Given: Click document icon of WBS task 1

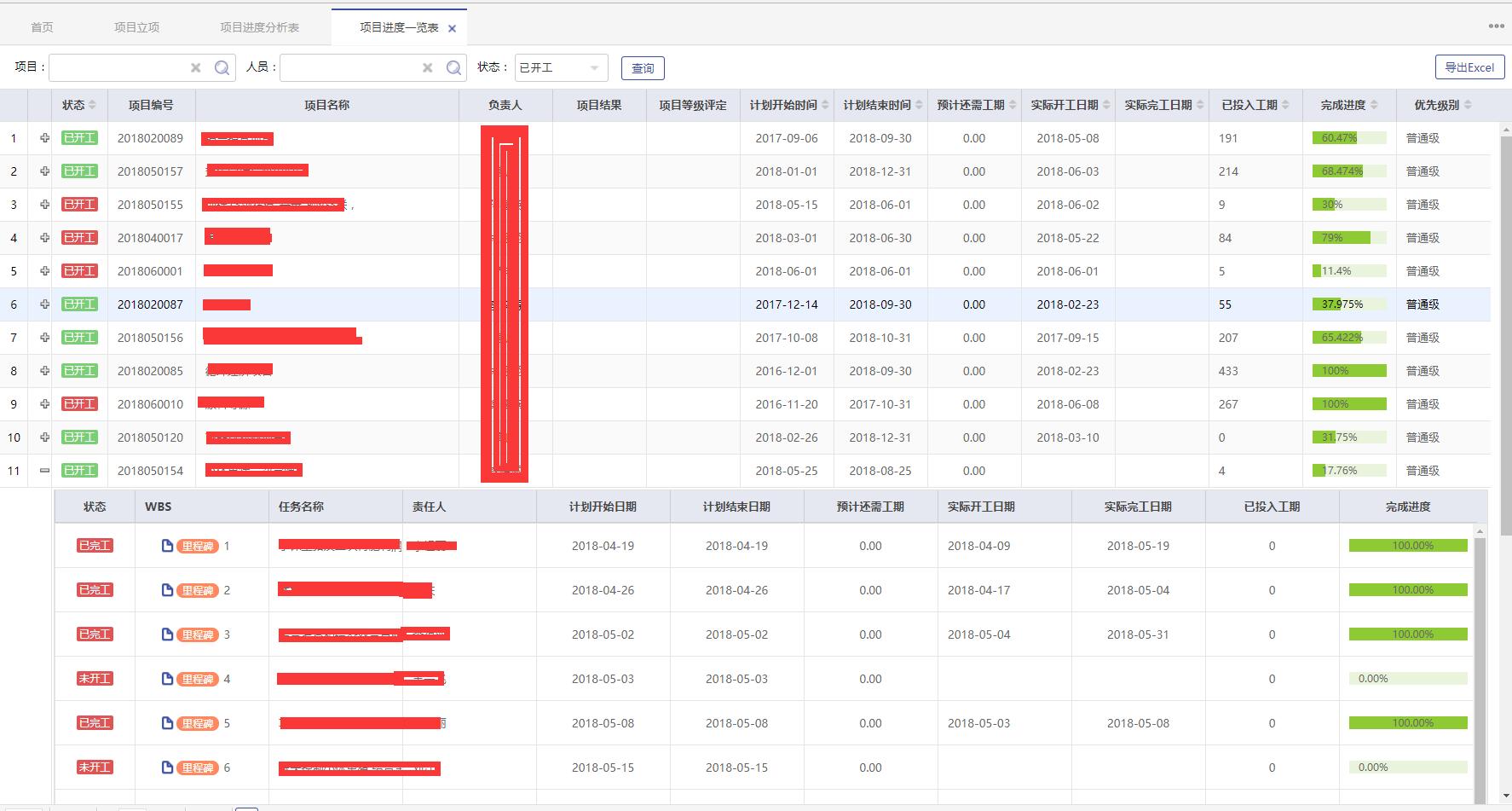Looking at the screenshot, I should (167, 546).
